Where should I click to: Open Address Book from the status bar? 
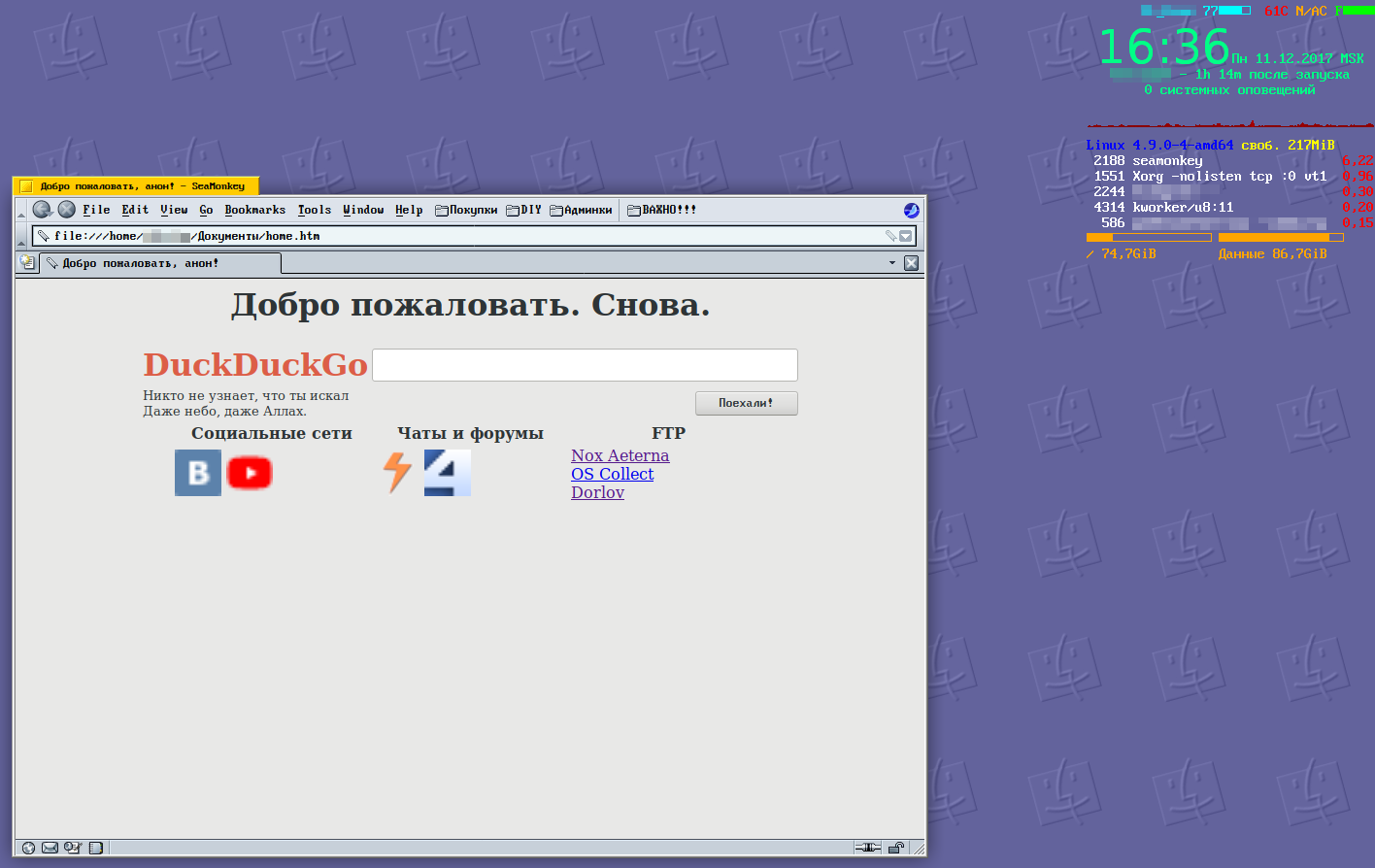pos(96,848)
